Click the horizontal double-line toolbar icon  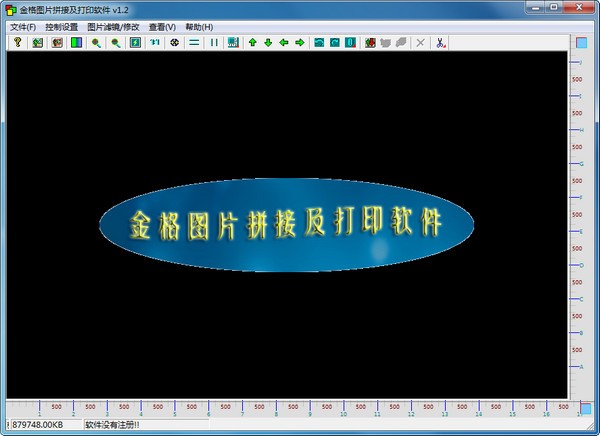(194, 43)
